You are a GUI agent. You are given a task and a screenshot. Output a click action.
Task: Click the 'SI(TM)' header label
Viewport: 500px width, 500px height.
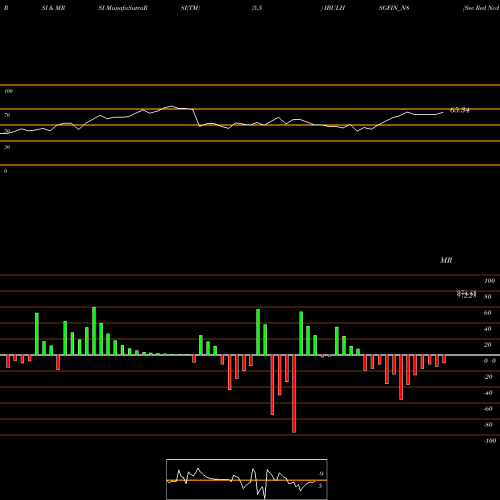(x=190, y=8)
